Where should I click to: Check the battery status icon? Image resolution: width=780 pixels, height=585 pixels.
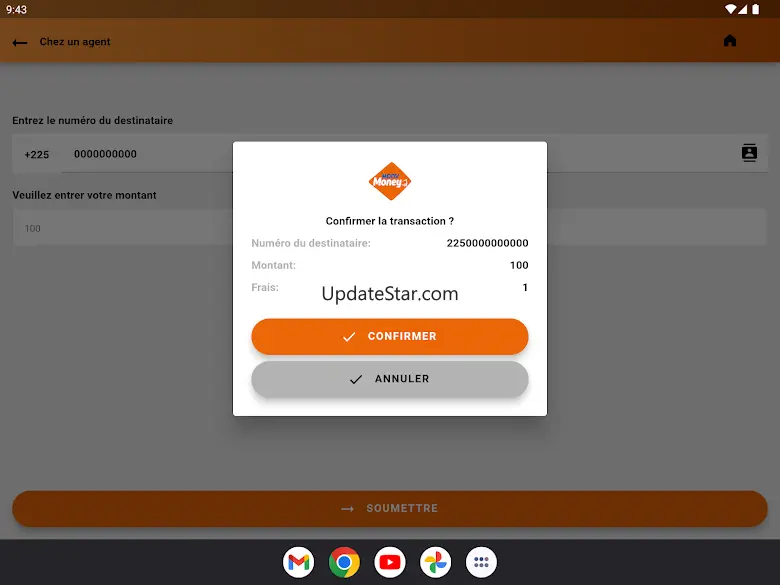[756, 9]
